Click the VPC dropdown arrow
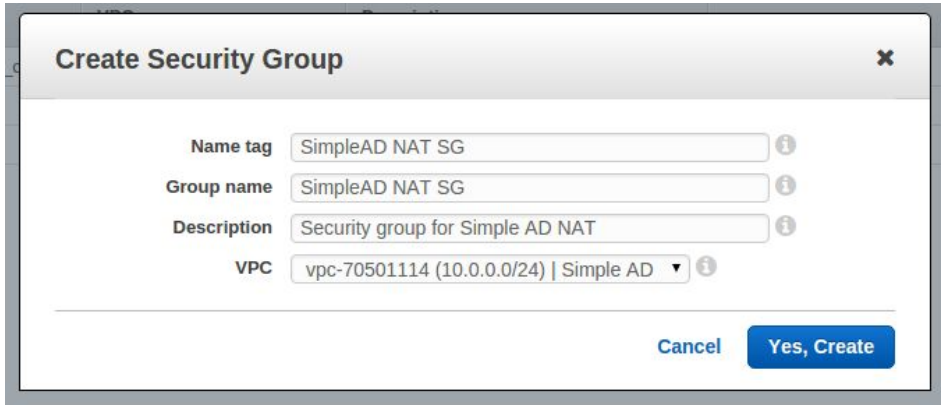The image size is (945, 409). click(x=677, y=267)
